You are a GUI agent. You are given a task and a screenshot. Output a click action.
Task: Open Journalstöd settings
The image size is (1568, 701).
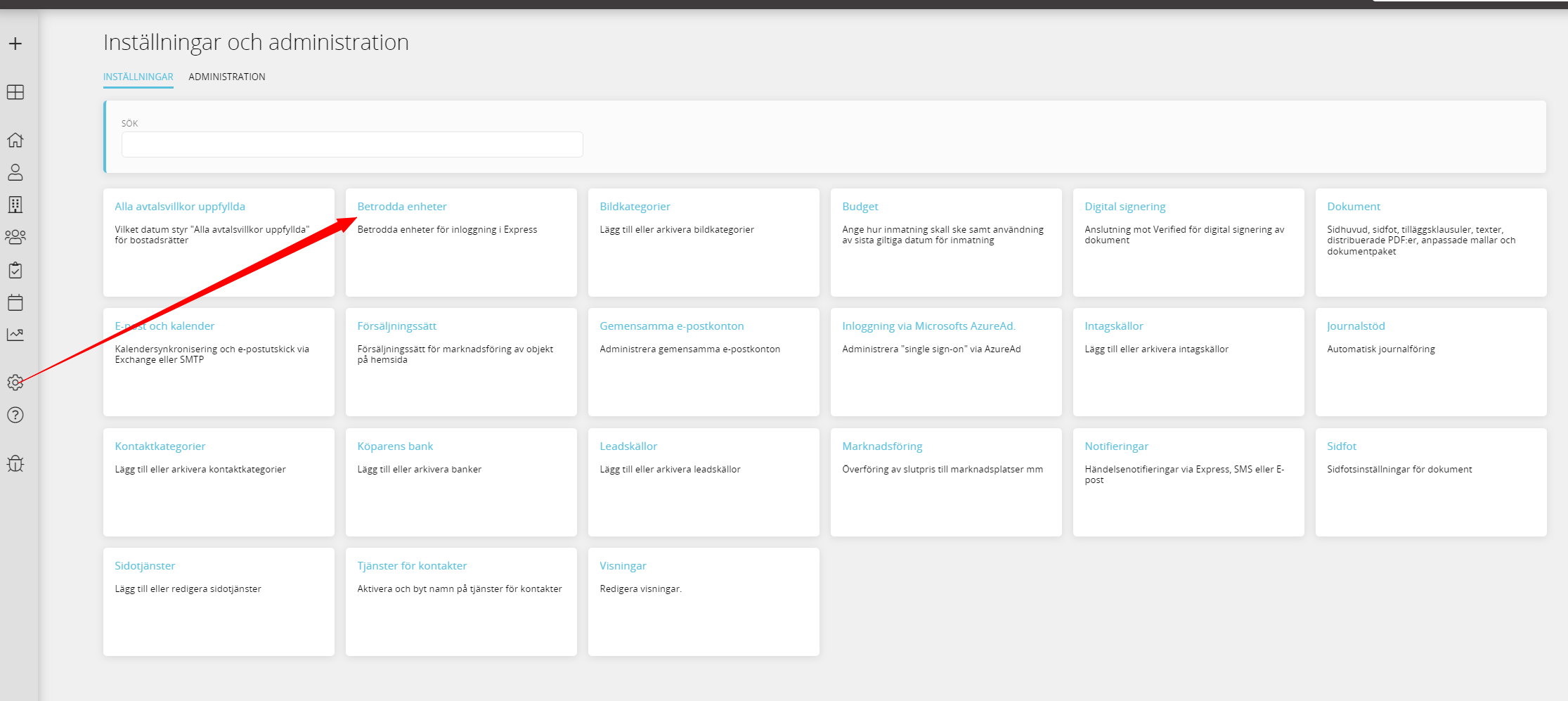[1356, 326]
